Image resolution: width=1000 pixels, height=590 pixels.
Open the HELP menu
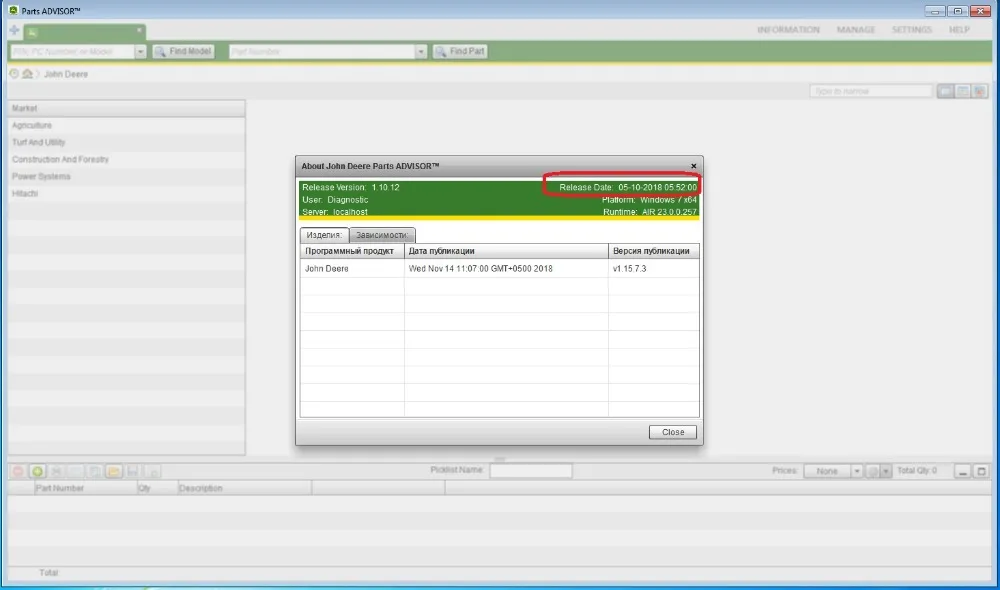click(x=959, y=30)
